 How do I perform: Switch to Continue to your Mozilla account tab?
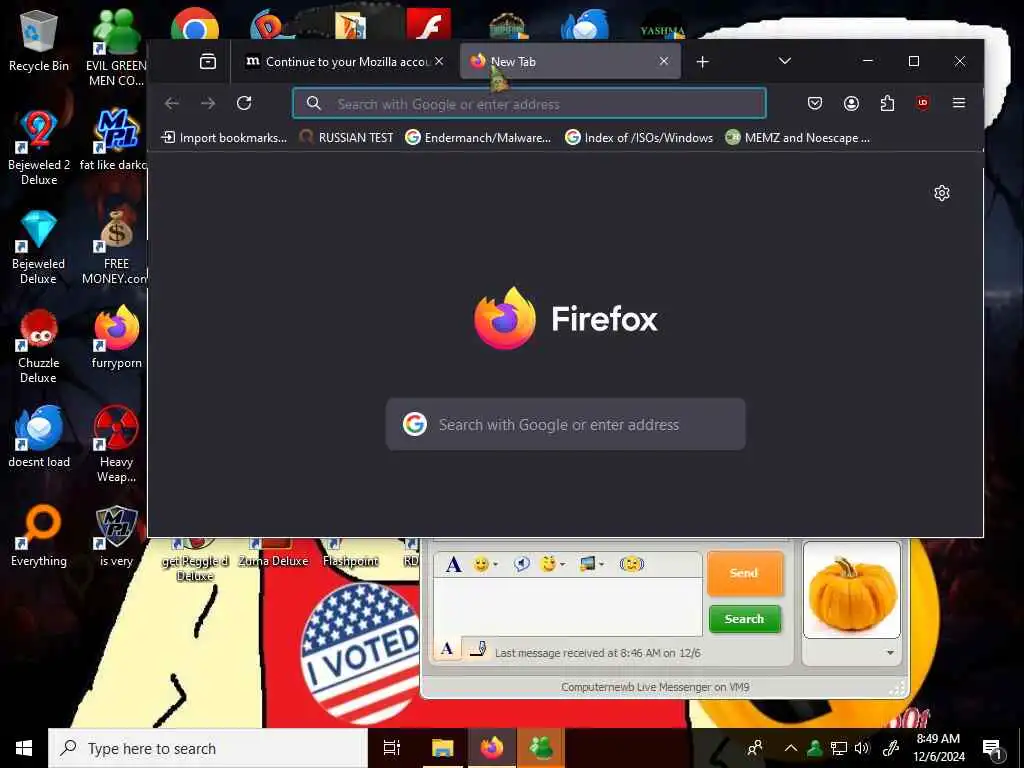[x=337, y=61]
